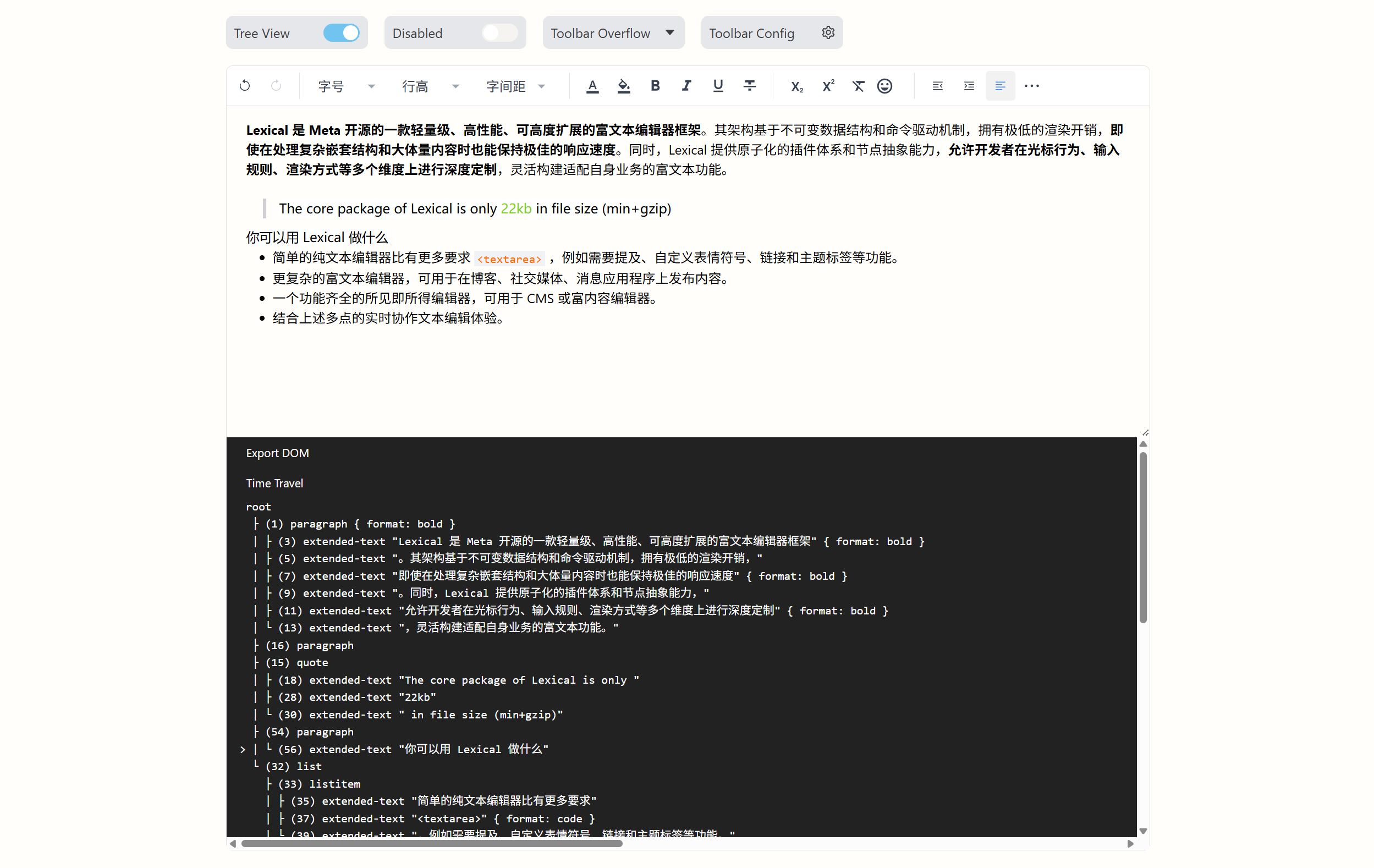The height and width of the screenshot is (868, 1374).
Task: Toggle the Disabled switch
Action: tap(500, 32)
